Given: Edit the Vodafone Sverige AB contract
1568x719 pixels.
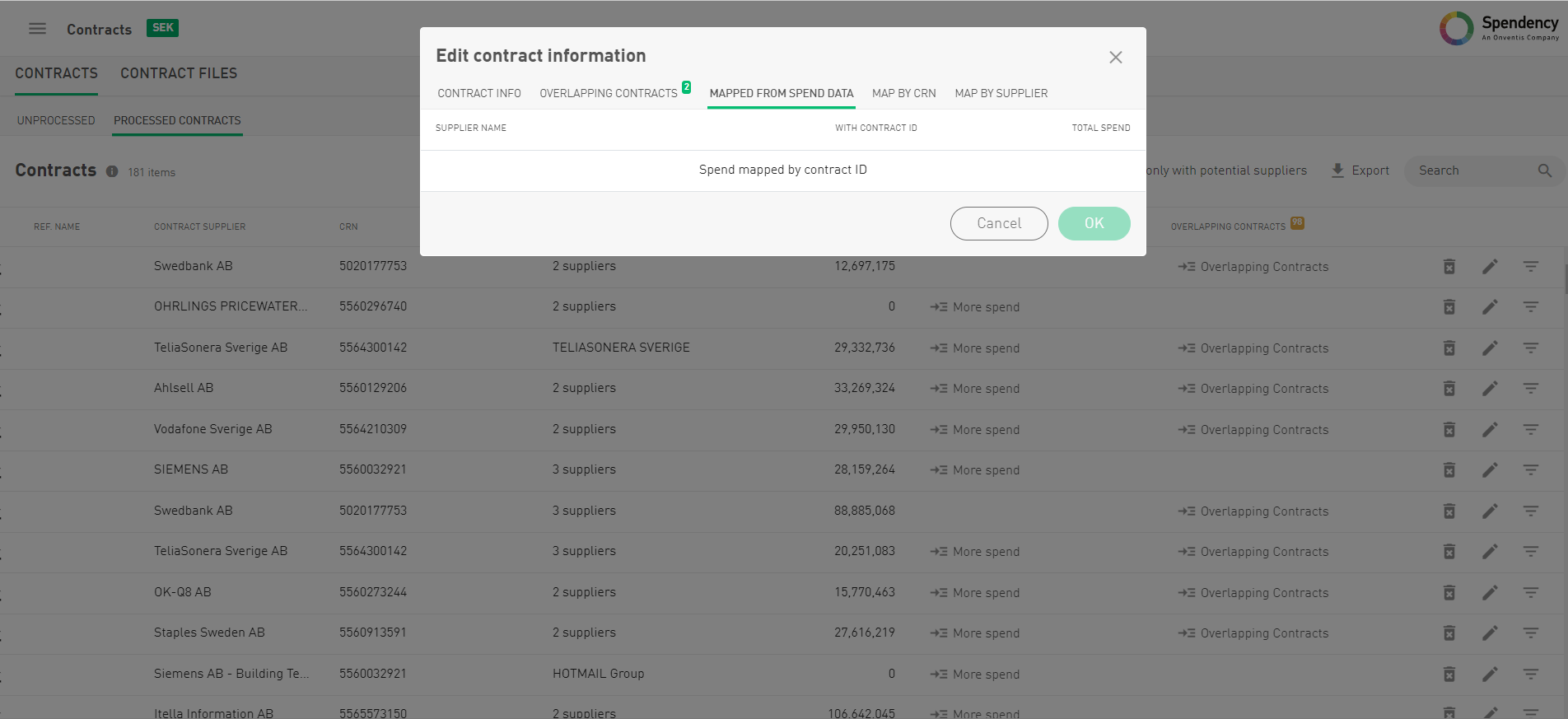Looking at the screenshot, I should point(1490,430).
